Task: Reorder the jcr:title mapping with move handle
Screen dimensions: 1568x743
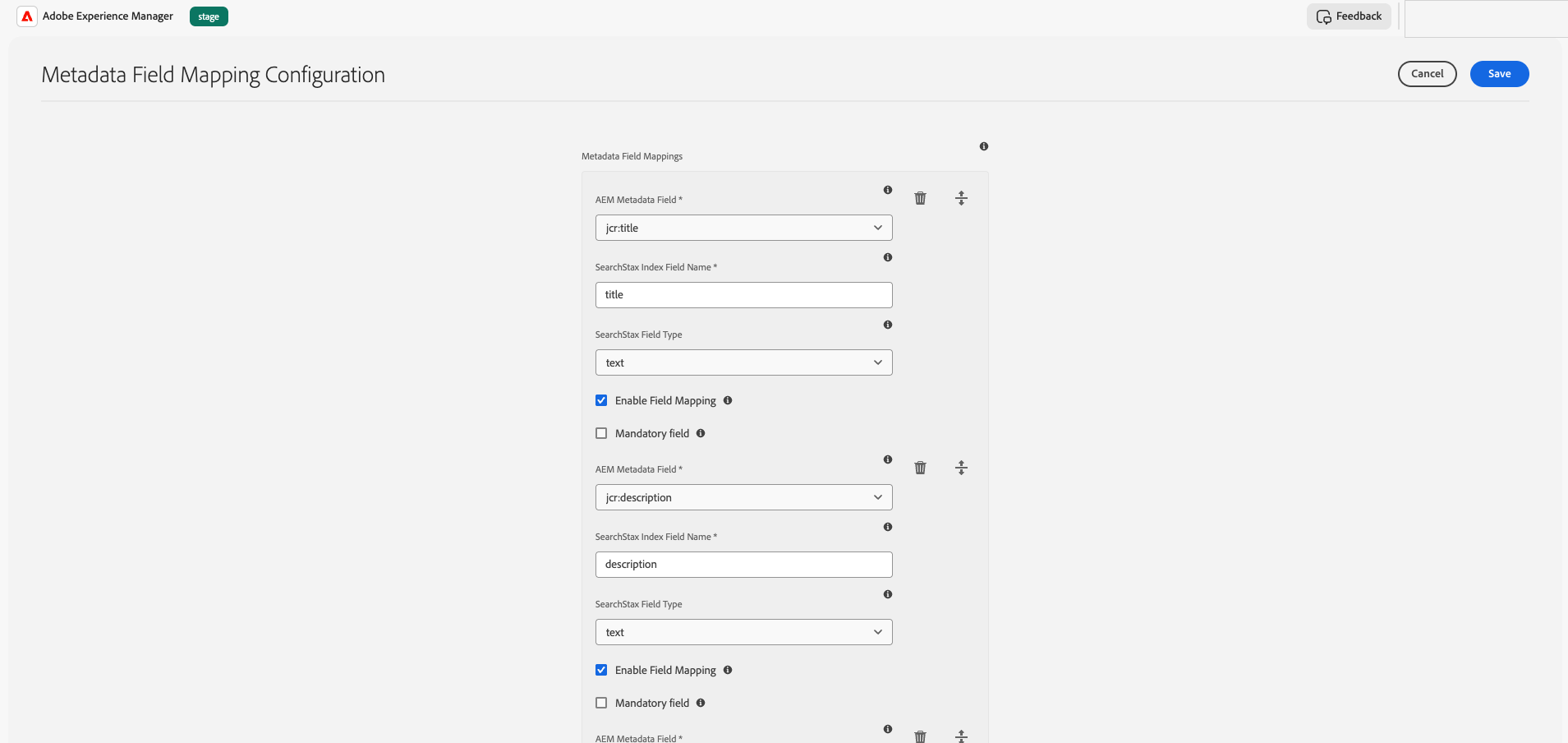Action: [x=961, y=198]
